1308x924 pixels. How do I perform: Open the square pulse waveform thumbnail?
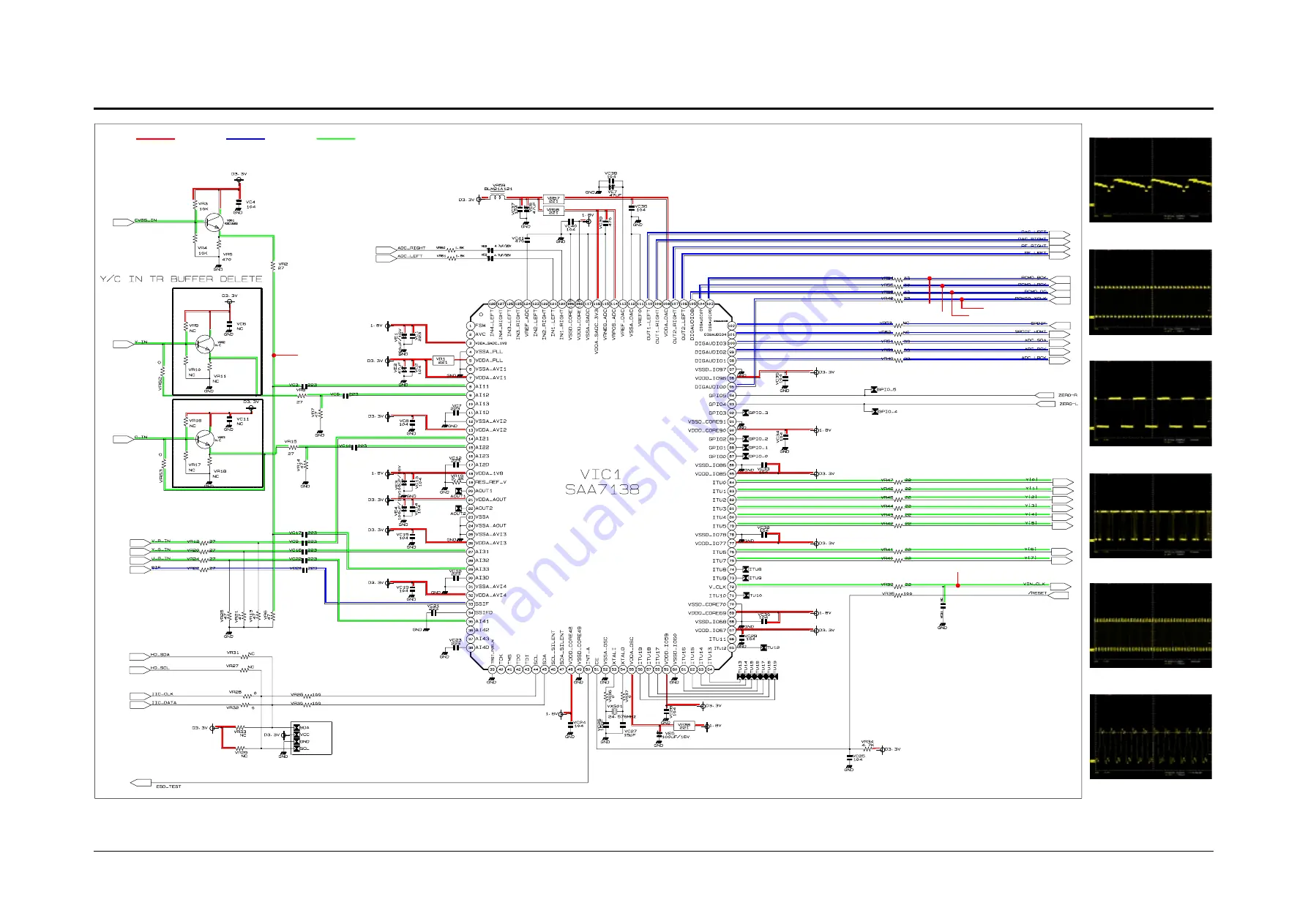1150,403
